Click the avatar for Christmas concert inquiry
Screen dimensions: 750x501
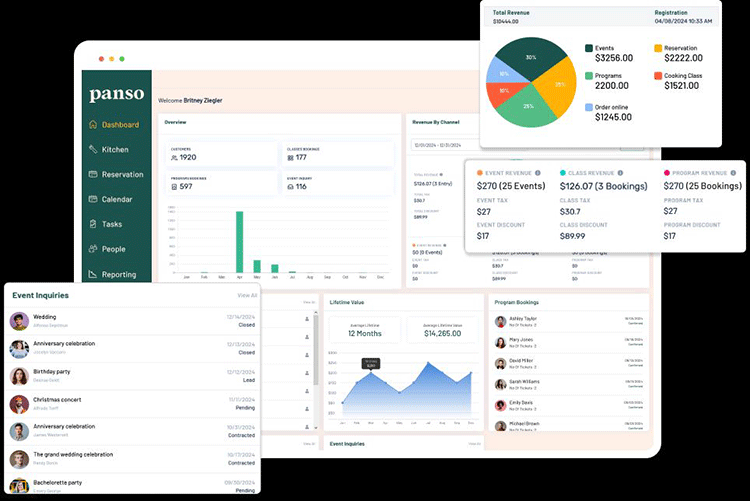click(x=19, y=405)
